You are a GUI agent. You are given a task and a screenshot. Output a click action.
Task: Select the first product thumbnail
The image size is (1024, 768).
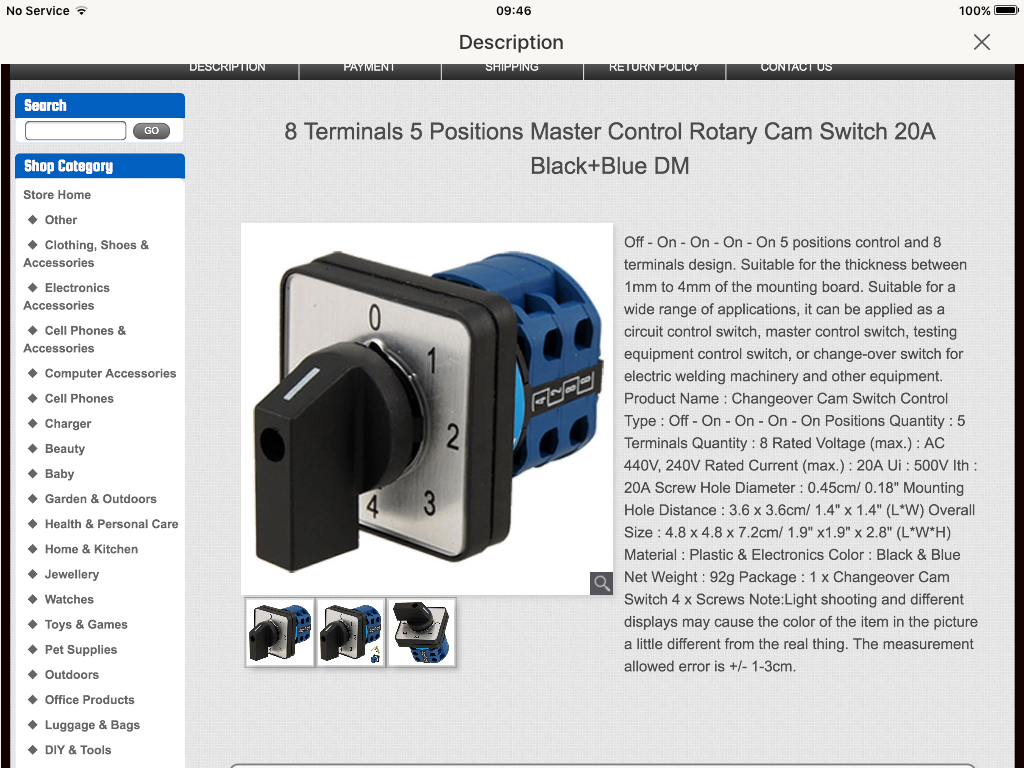pyautogui.click(x=280, y=632)
